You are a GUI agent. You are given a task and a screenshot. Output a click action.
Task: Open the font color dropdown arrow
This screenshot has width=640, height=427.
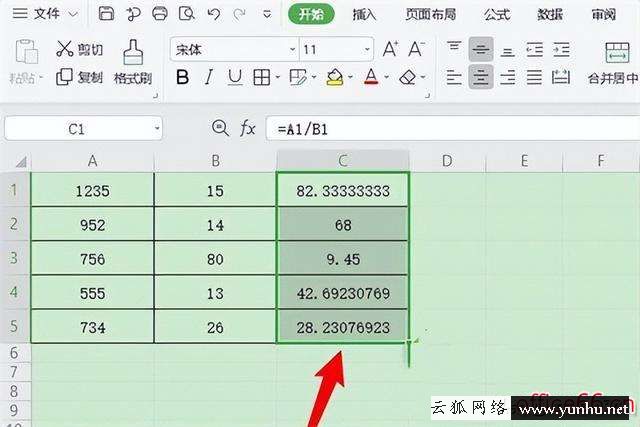click(387, 77)
